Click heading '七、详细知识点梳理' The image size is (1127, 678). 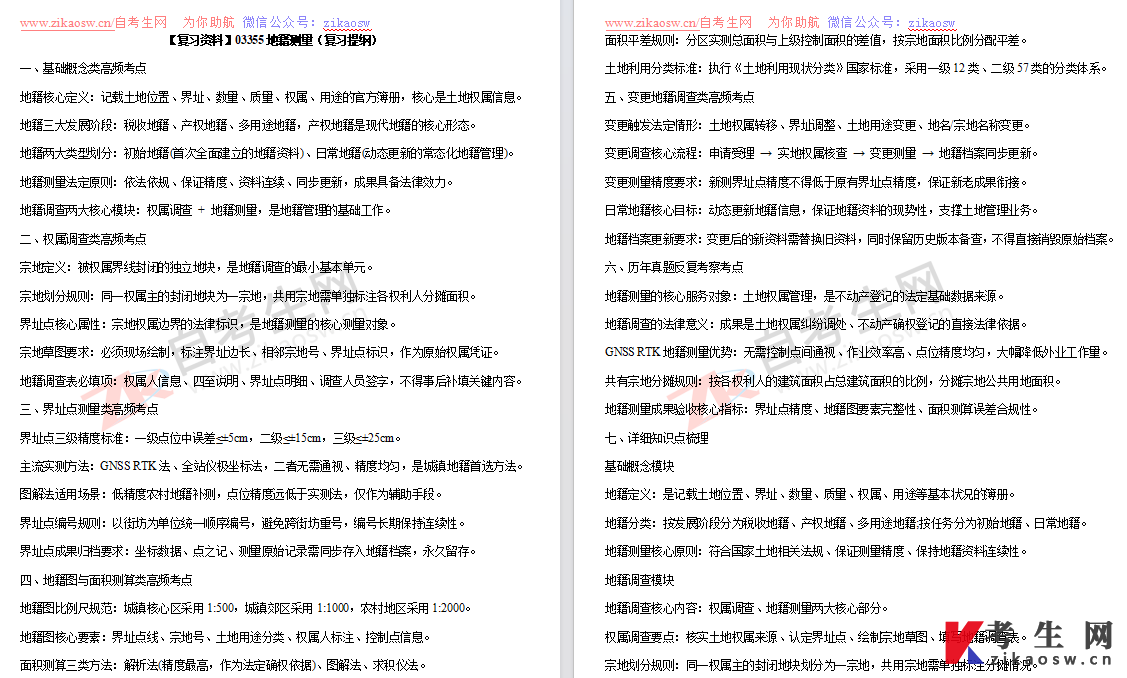coord(657,438)
